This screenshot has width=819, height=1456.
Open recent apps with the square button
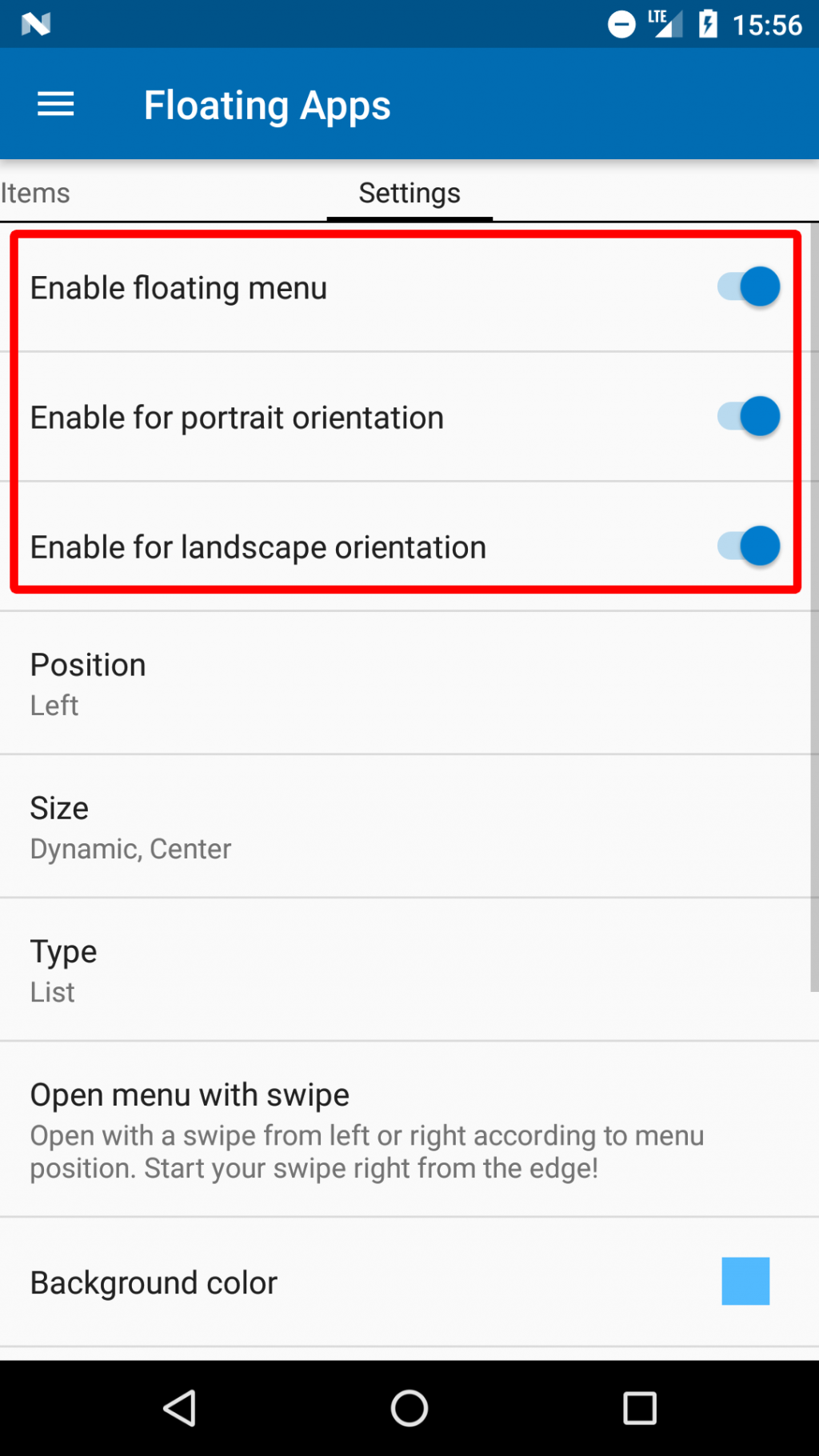tap(637, 1410)
